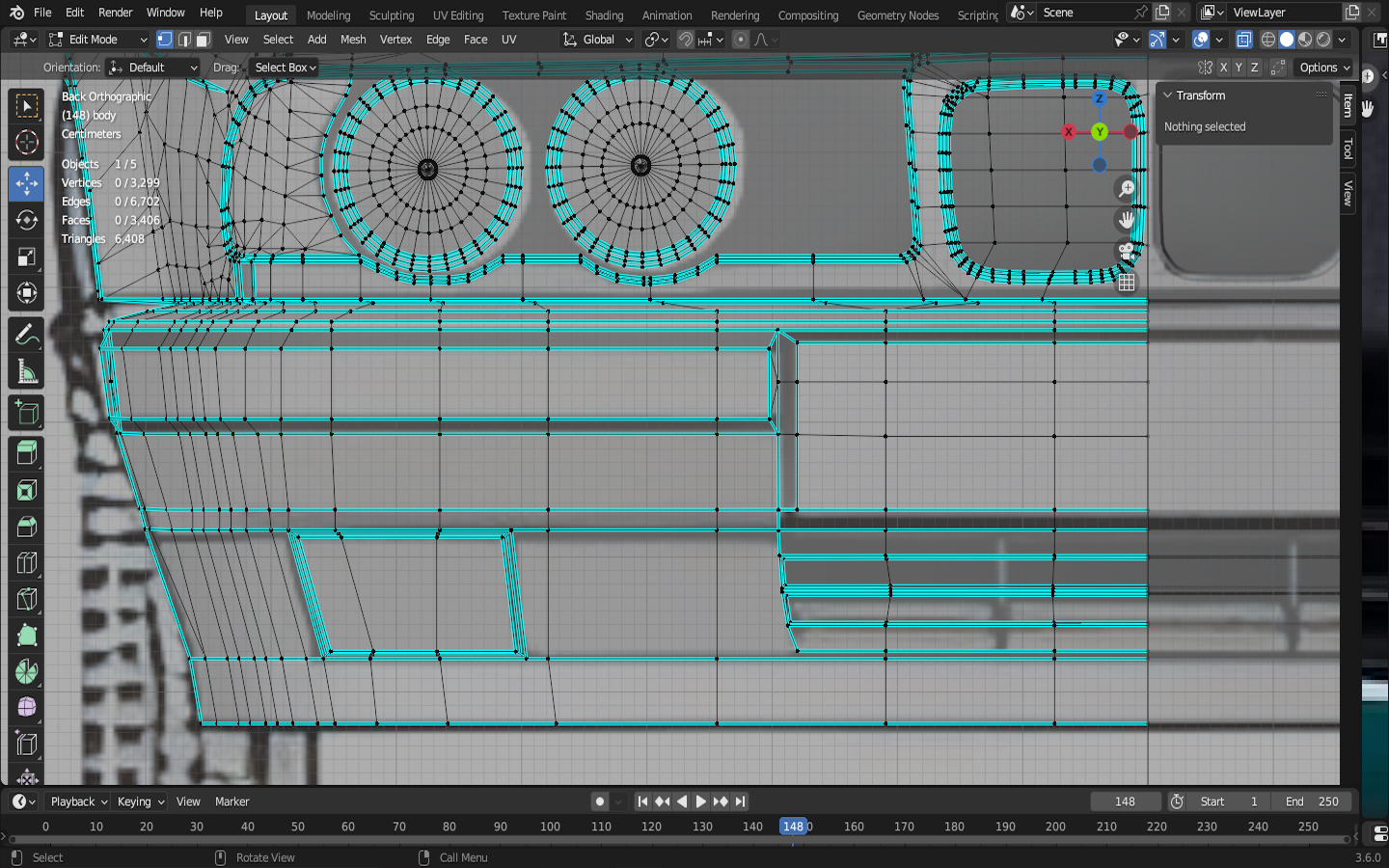Choose the Measure ruler tool
1389x868 pixels.
[27, 372]
